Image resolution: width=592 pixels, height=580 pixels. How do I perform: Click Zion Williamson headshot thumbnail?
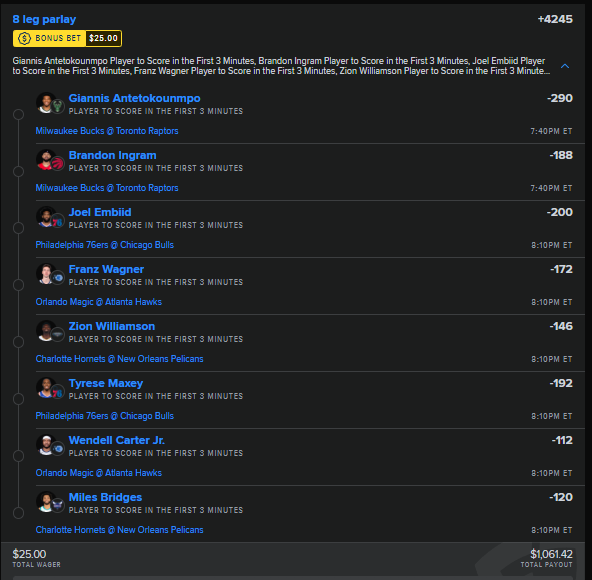(46, 330)
